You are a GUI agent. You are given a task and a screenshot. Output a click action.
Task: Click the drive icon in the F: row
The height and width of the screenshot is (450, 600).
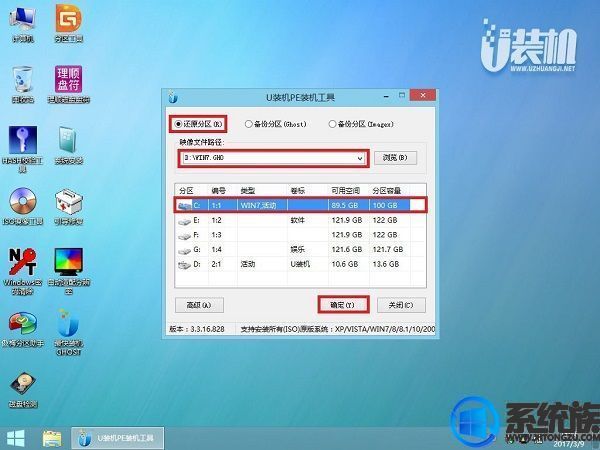coord(184,236)
